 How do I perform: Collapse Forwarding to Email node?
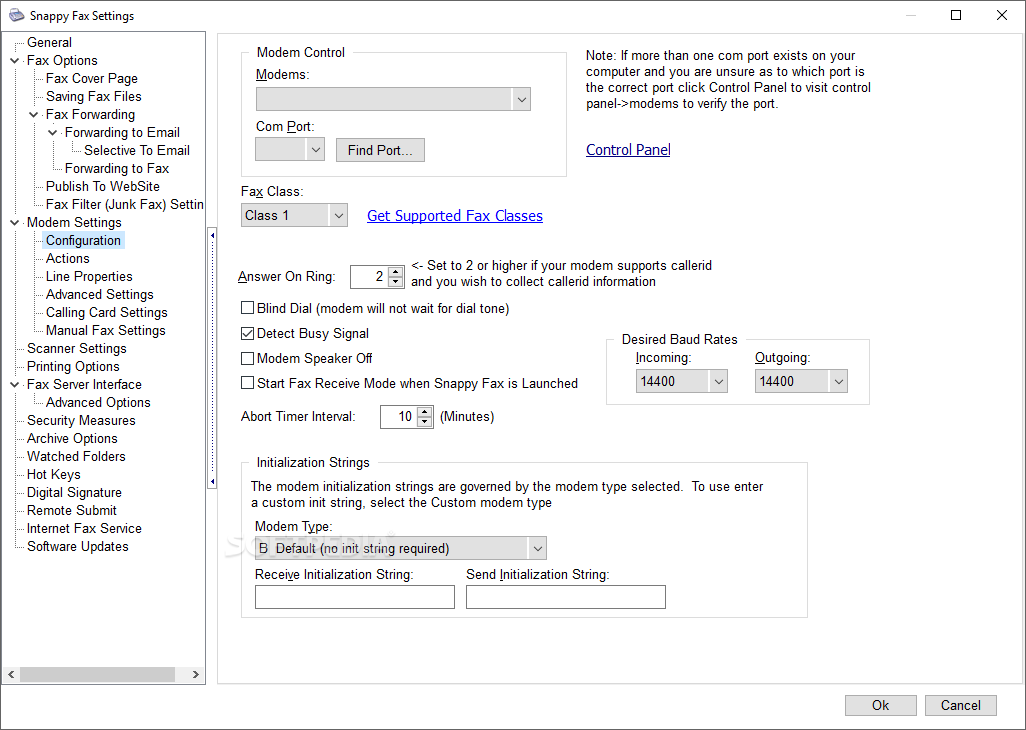[53, 133]
